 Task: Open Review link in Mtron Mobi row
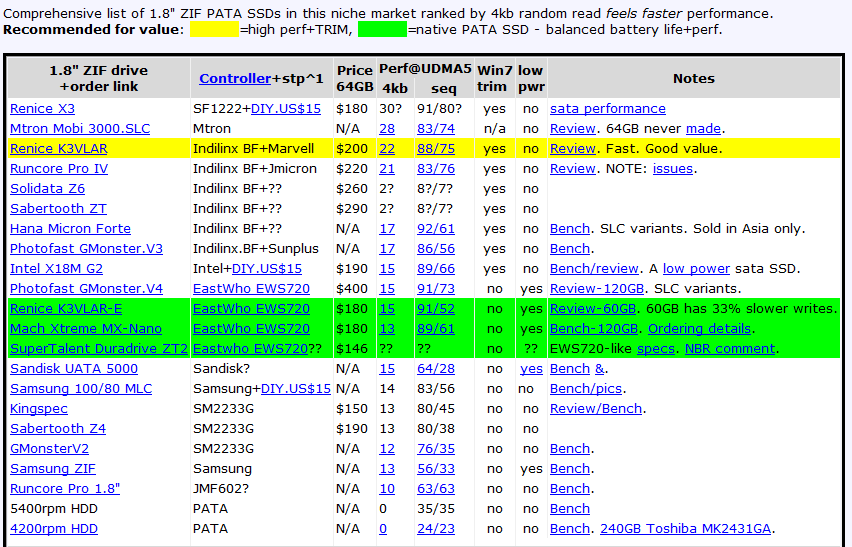click(573, 129)
